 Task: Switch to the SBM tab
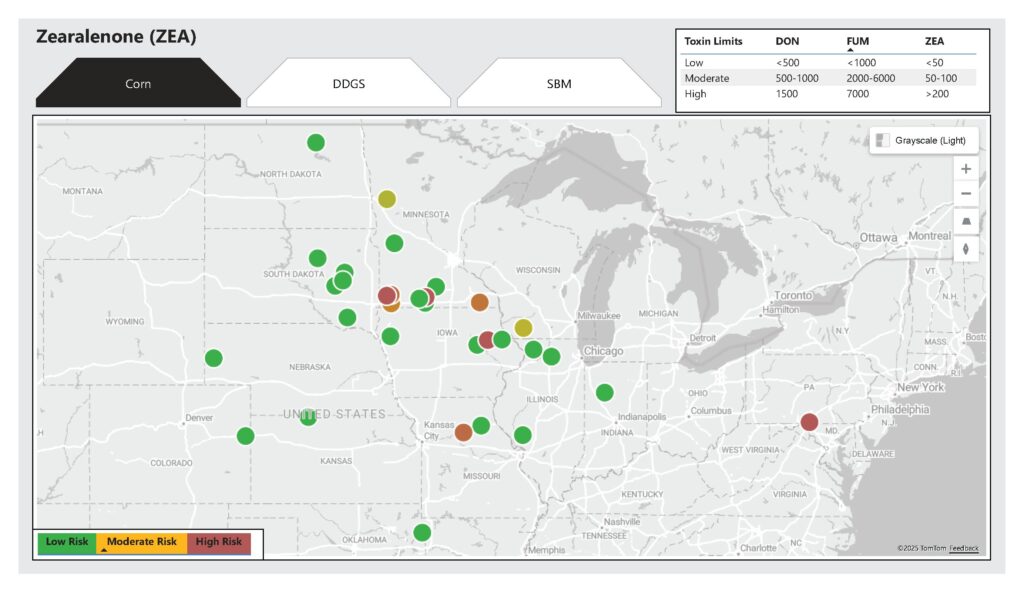[559, 83]
